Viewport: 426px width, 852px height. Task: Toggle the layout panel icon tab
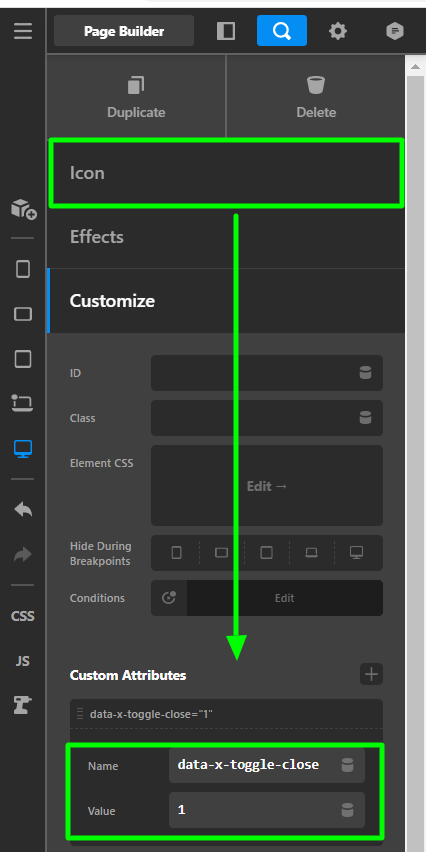click(226, 31)
